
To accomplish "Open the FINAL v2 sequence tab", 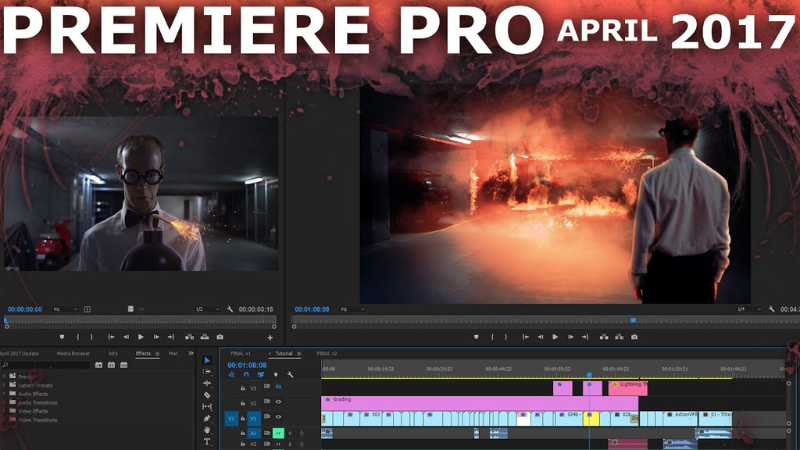I will (x=327, y=353).
